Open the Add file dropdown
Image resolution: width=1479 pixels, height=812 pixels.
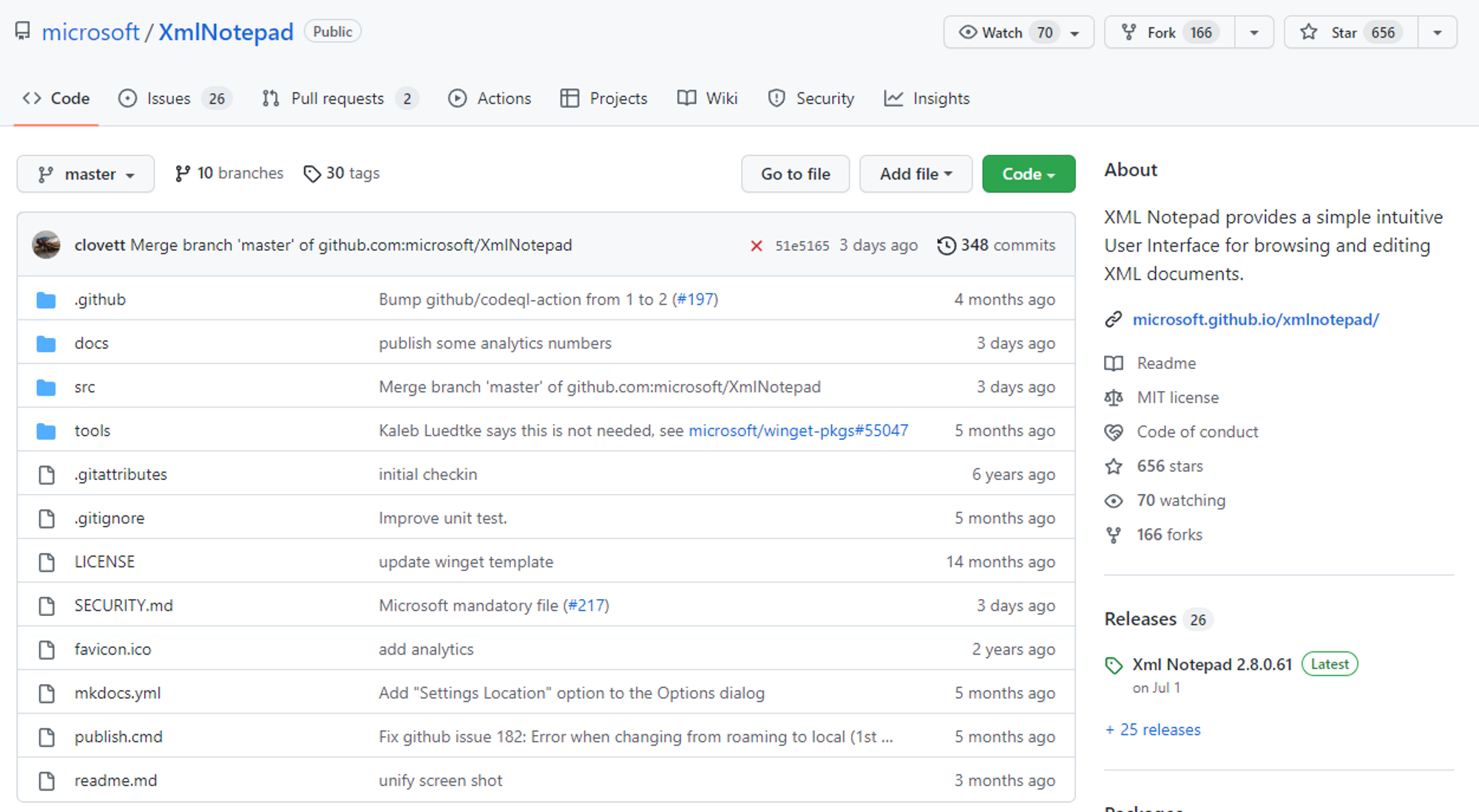[916, 174]
